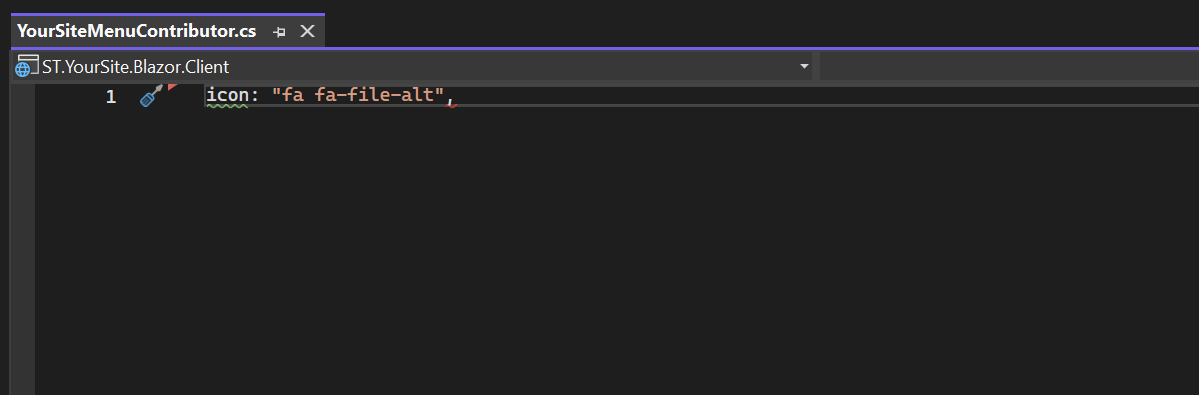Close the YourSiteMenuContributor.cs tab
Screen dimensions: 1199x395
[x=307, y=31]
